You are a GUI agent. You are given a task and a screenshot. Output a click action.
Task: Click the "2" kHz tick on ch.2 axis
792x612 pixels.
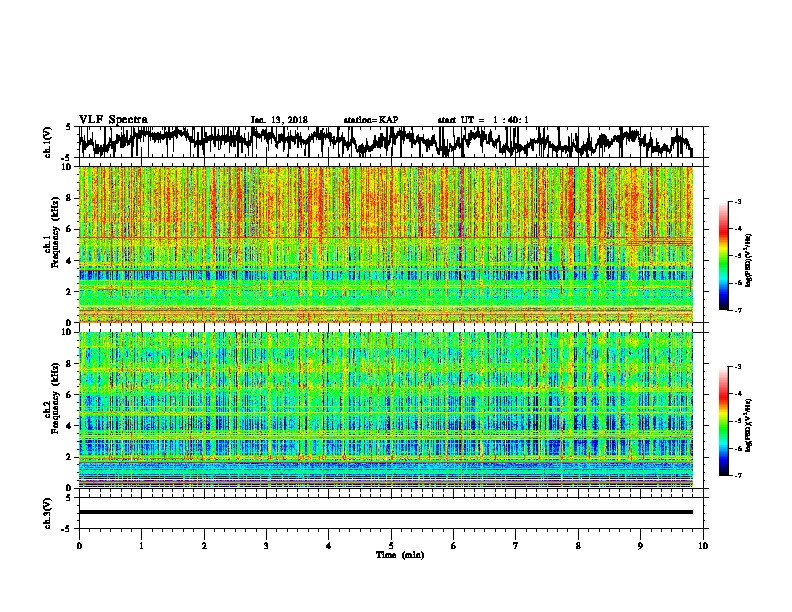pos(71,457)
